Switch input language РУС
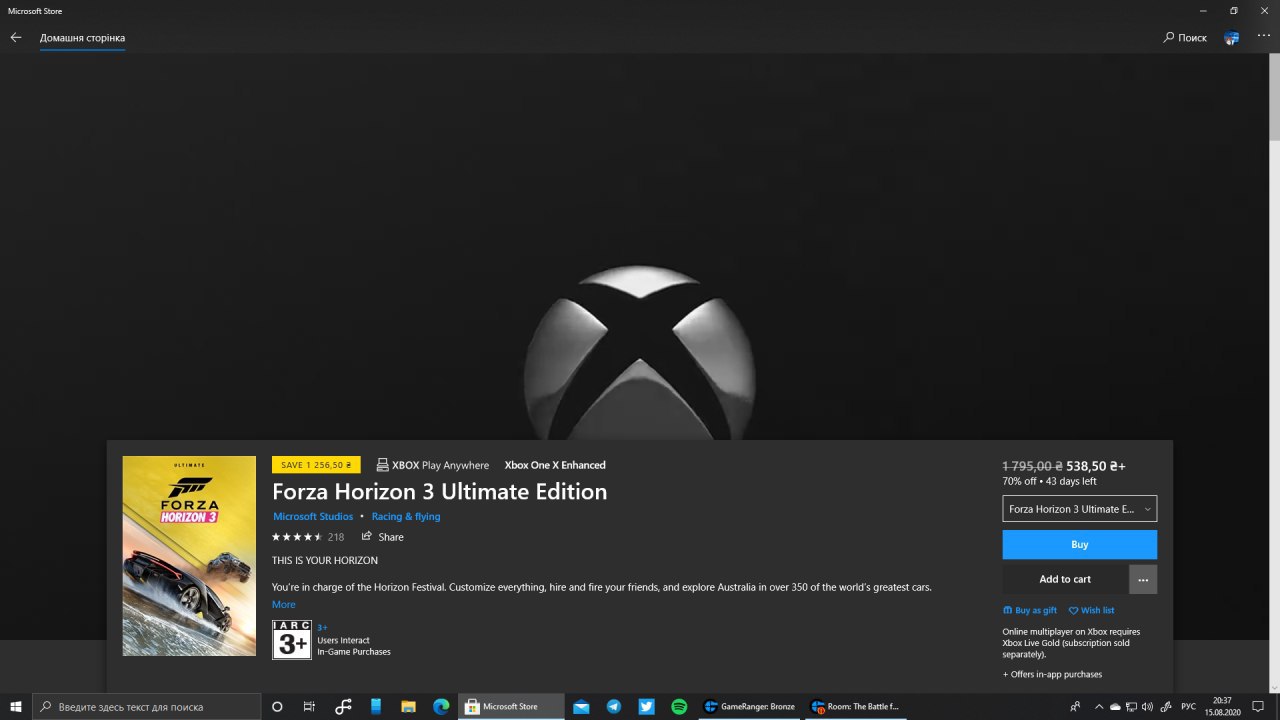Viewport: 1280px width, 720px height. tap(1189, 706)
